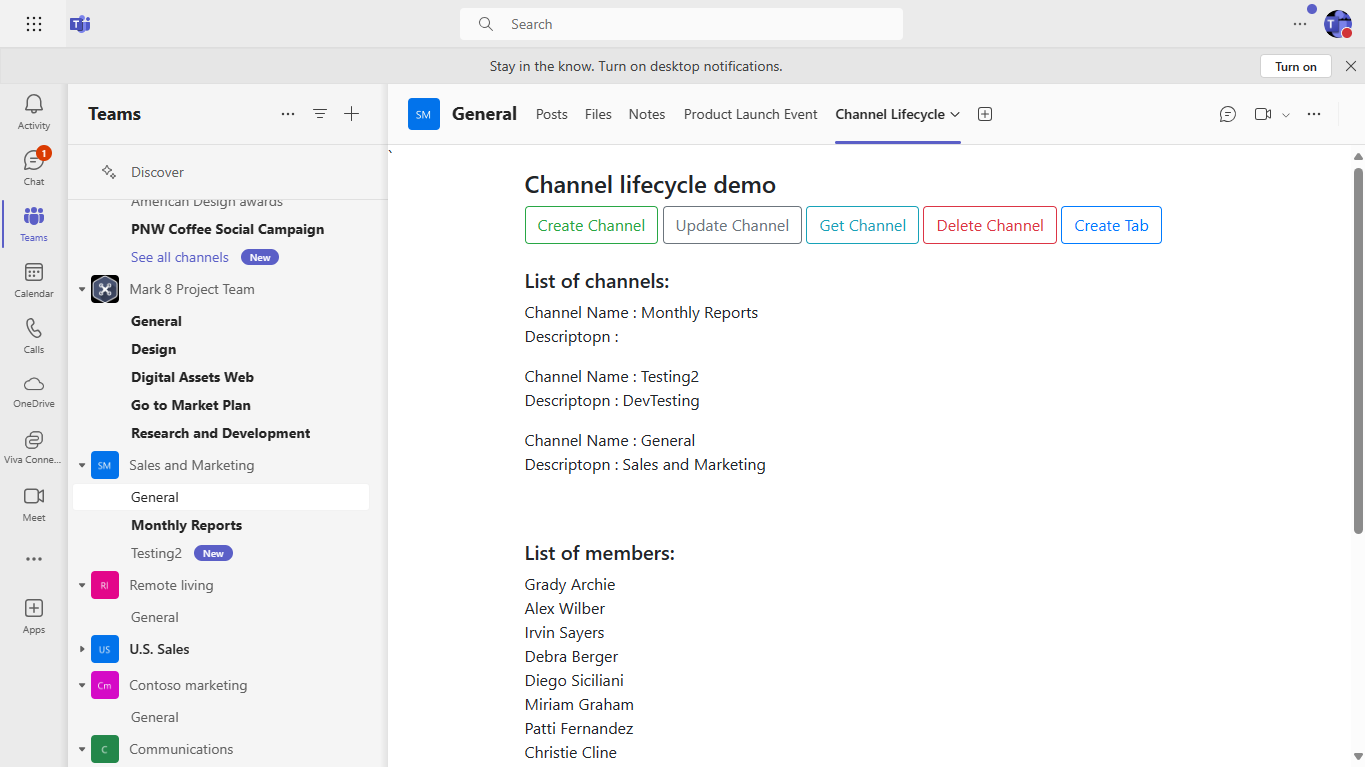The width and height of the screenshot is (1365, 767).
Task: Click the Microsoft Teams logo icon
Action: 80,24
